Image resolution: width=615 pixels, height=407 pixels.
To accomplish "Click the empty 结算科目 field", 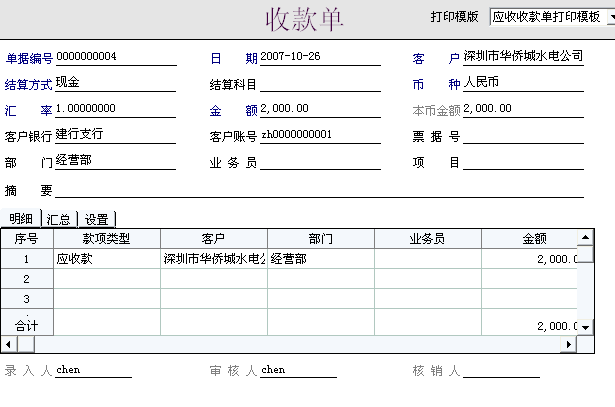I will (320, 84).
